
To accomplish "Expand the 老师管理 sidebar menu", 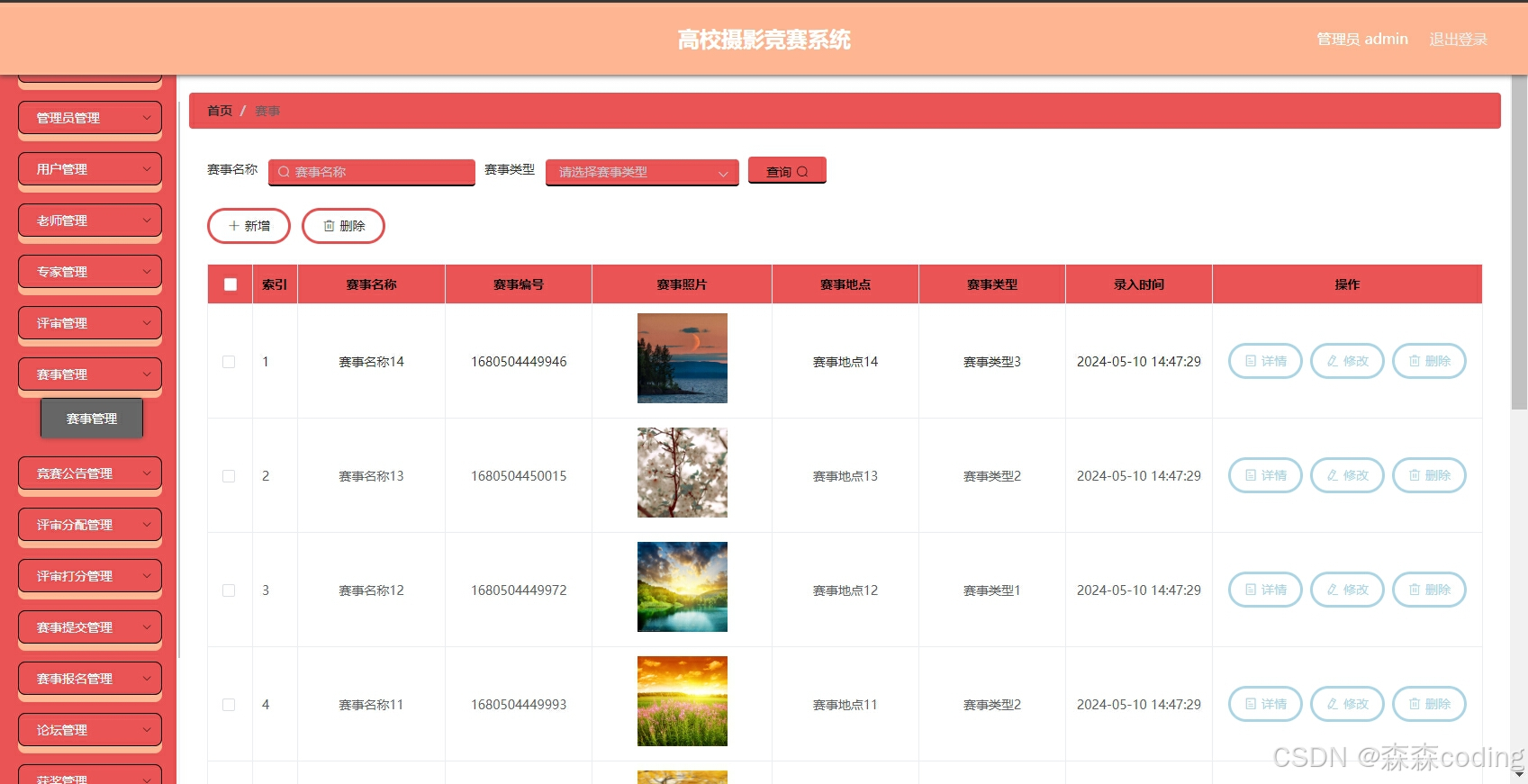I will (90, 221).
